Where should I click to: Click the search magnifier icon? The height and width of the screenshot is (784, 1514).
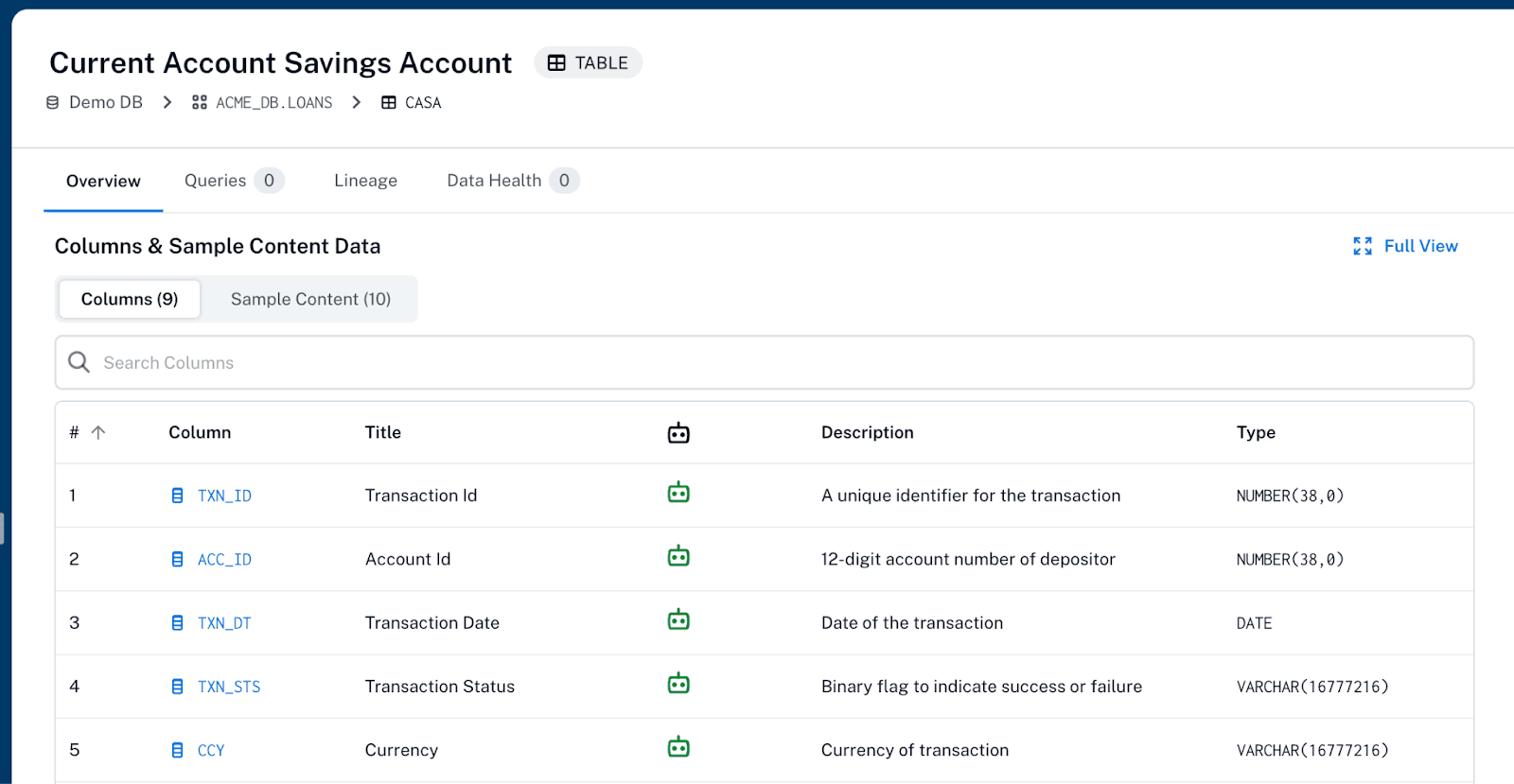point(79,362)
